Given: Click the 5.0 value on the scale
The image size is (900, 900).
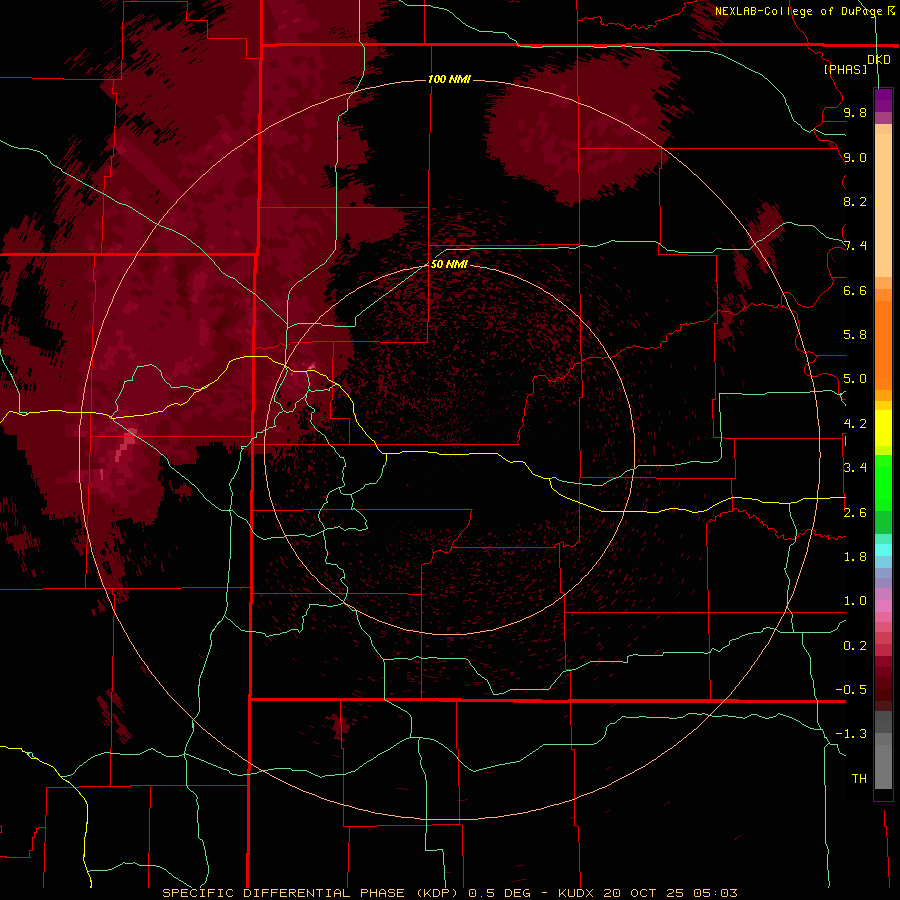Looking at the screenshot, I should pyautogui.click(x=855, y=379).
